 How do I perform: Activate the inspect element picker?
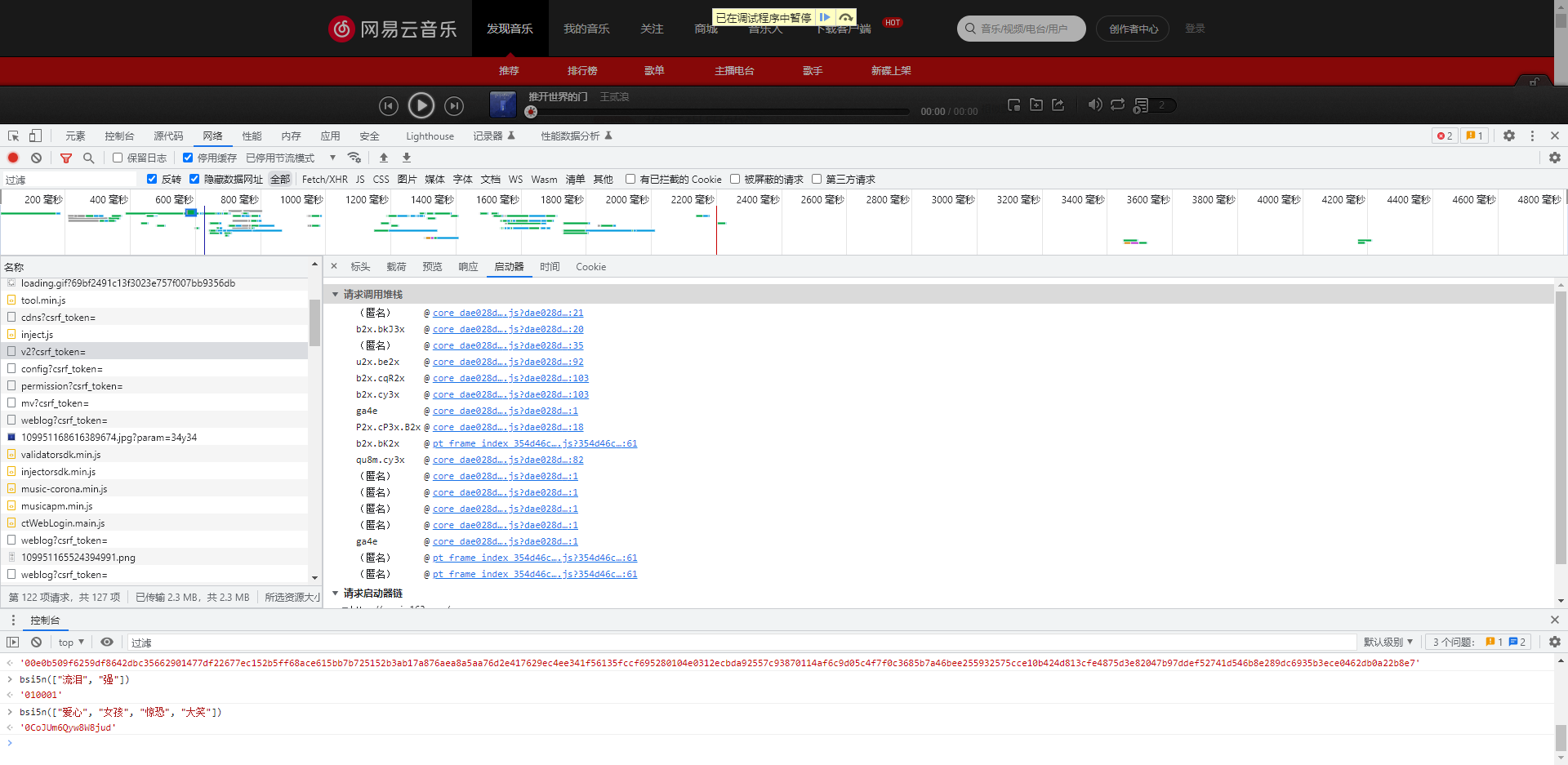point(14,136)
